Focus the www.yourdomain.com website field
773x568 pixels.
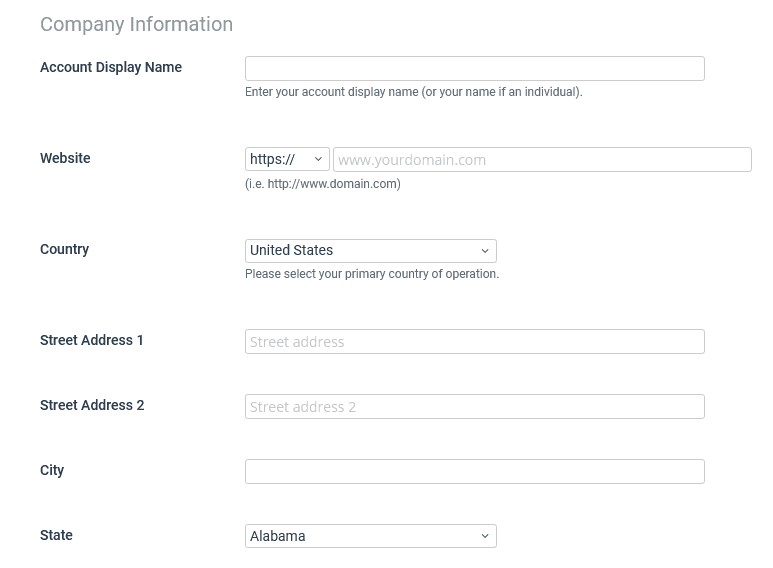click(541, 159)
